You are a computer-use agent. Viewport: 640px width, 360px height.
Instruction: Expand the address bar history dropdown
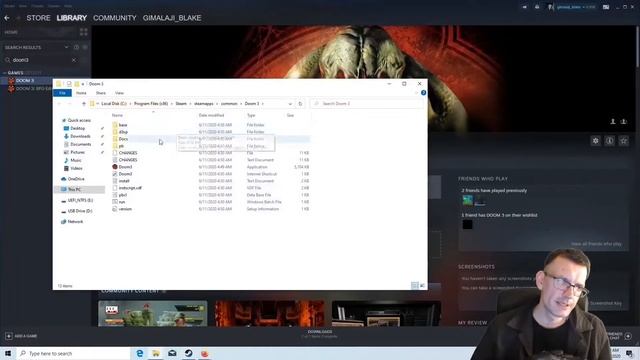click(290, 104)
